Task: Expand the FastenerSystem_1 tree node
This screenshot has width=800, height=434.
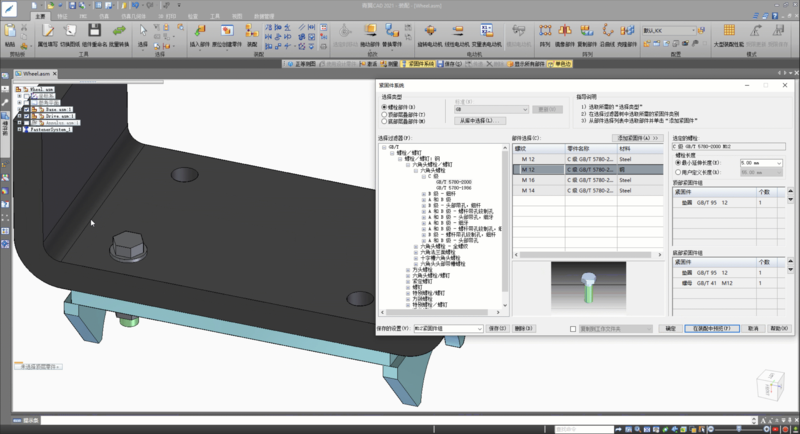Action: [20, 129]
